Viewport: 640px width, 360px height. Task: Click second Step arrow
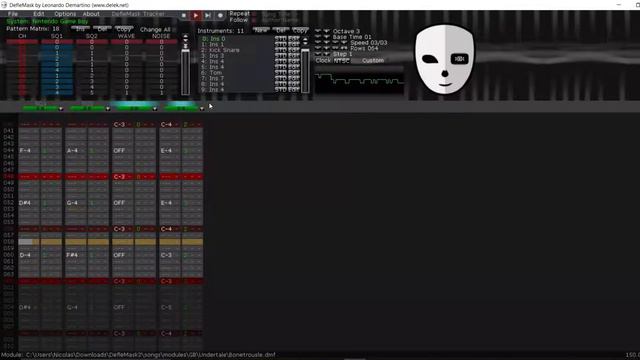327,54
